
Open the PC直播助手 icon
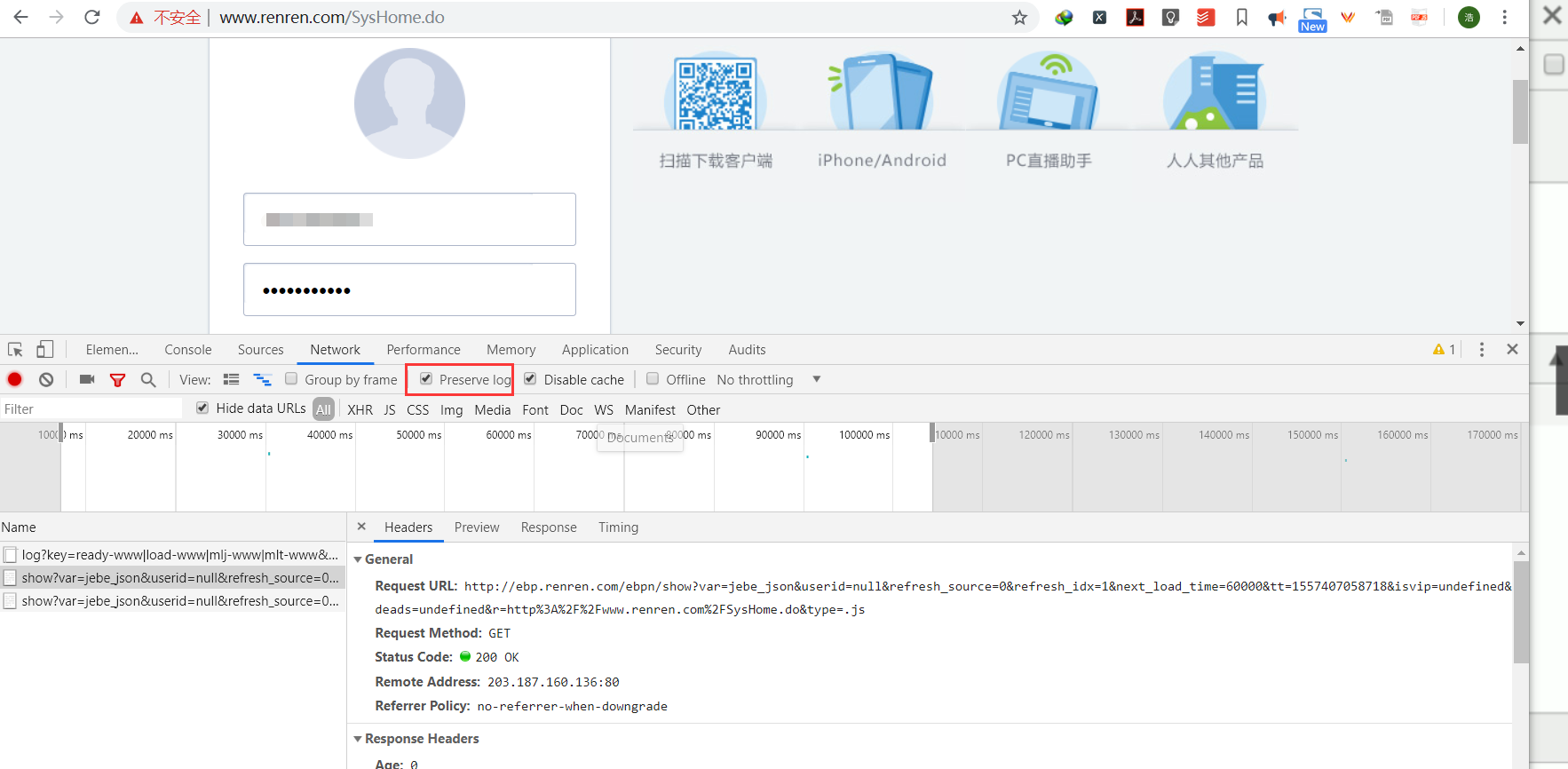1048,92
